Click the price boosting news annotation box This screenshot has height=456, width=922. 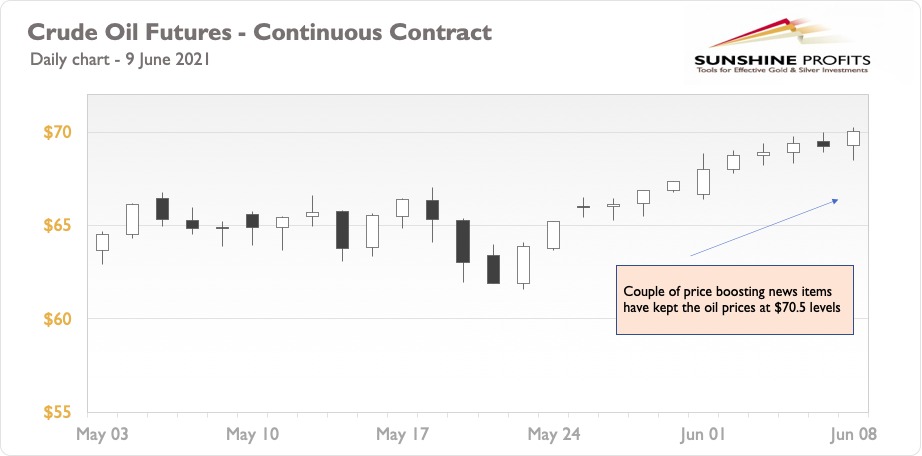pyautogui.click(x=734, y=300)
